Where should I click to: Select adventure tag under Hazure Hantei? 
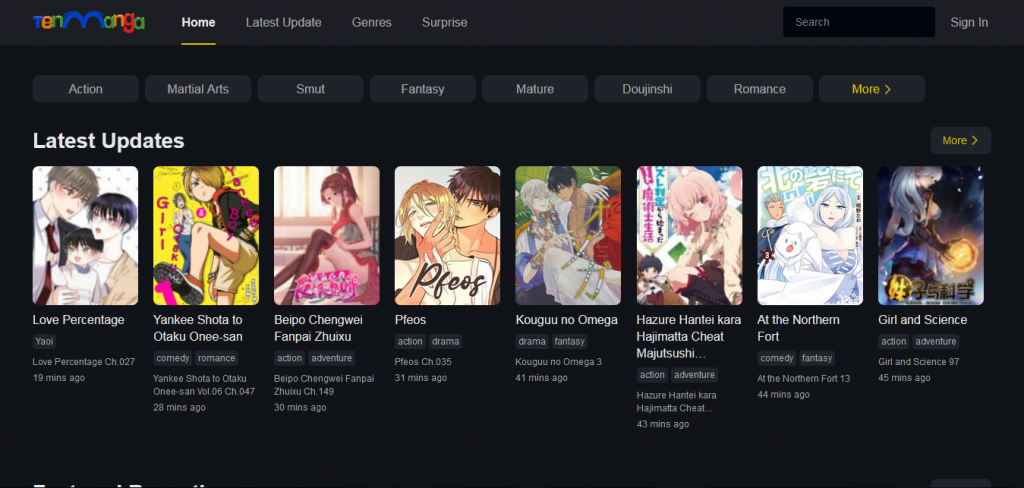click(694, 375)
